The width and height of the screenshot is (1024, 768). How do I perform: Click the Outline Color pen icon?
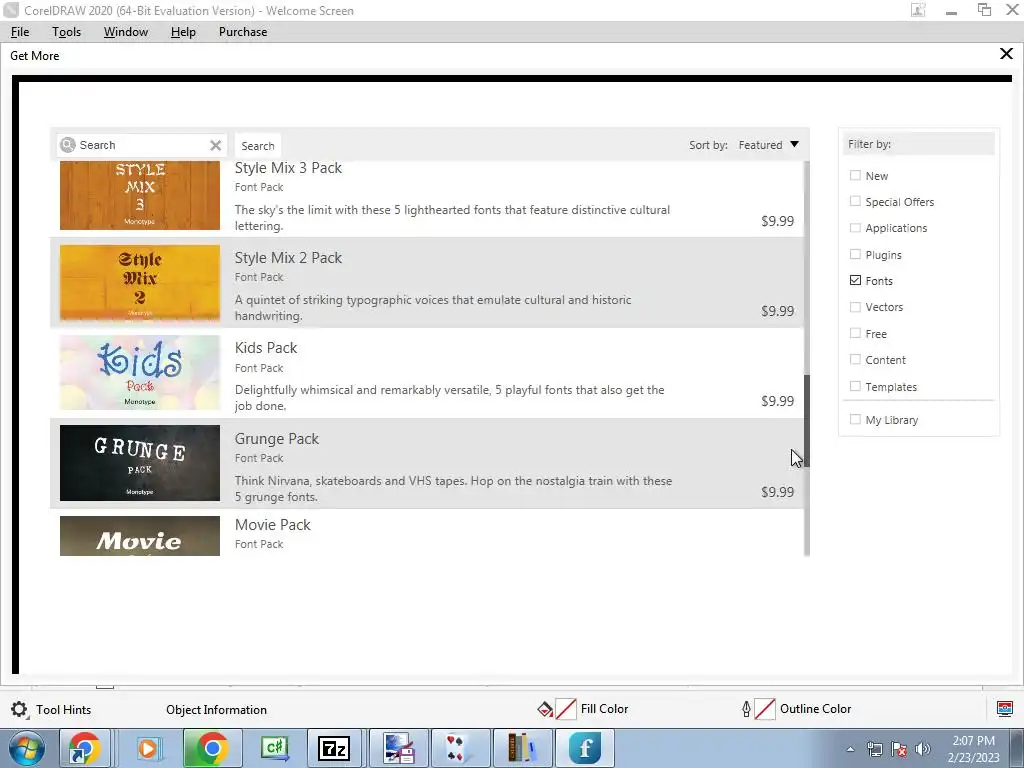coord(746,709)
